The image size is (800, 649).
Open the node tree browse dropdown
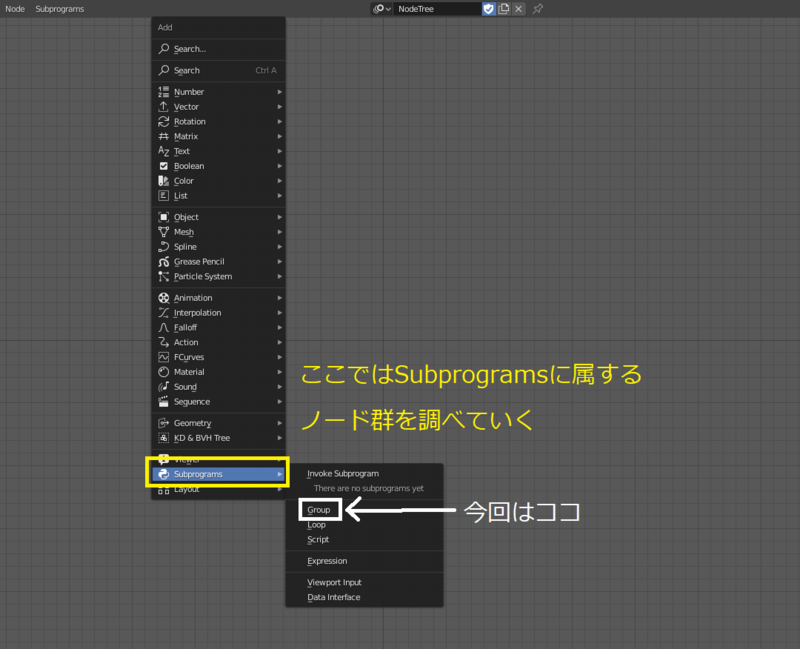pyautogui.click(x=381, y=8)
